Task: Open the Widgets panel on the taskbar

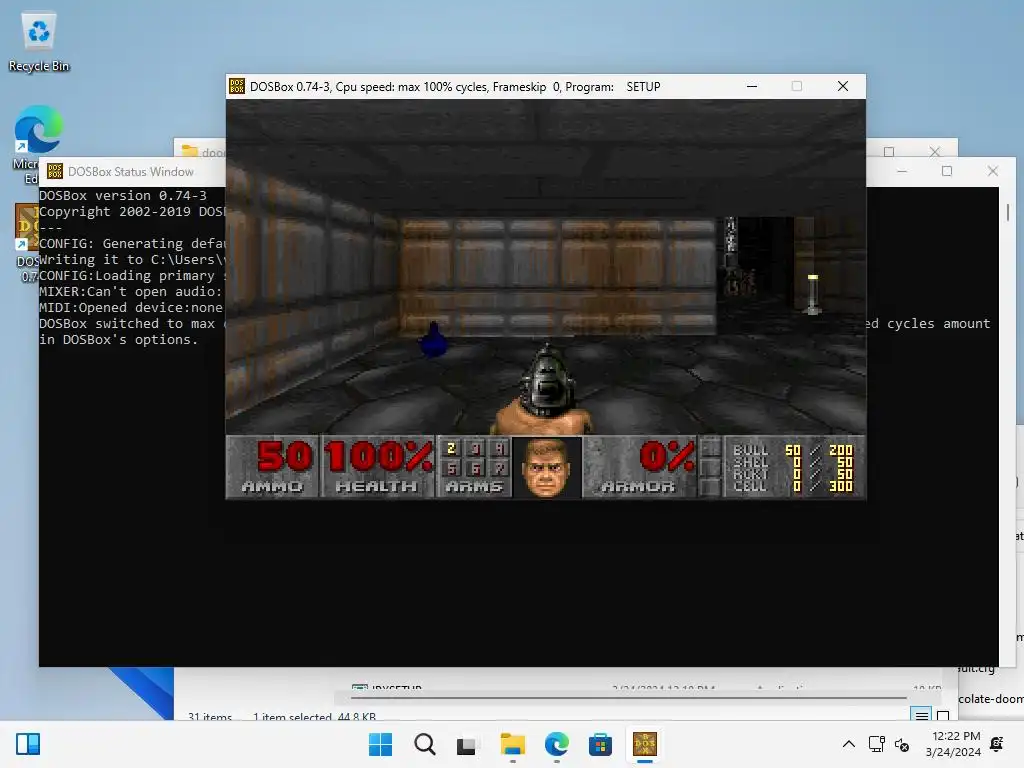Action: pyautogui.click(x=28, y=744)
